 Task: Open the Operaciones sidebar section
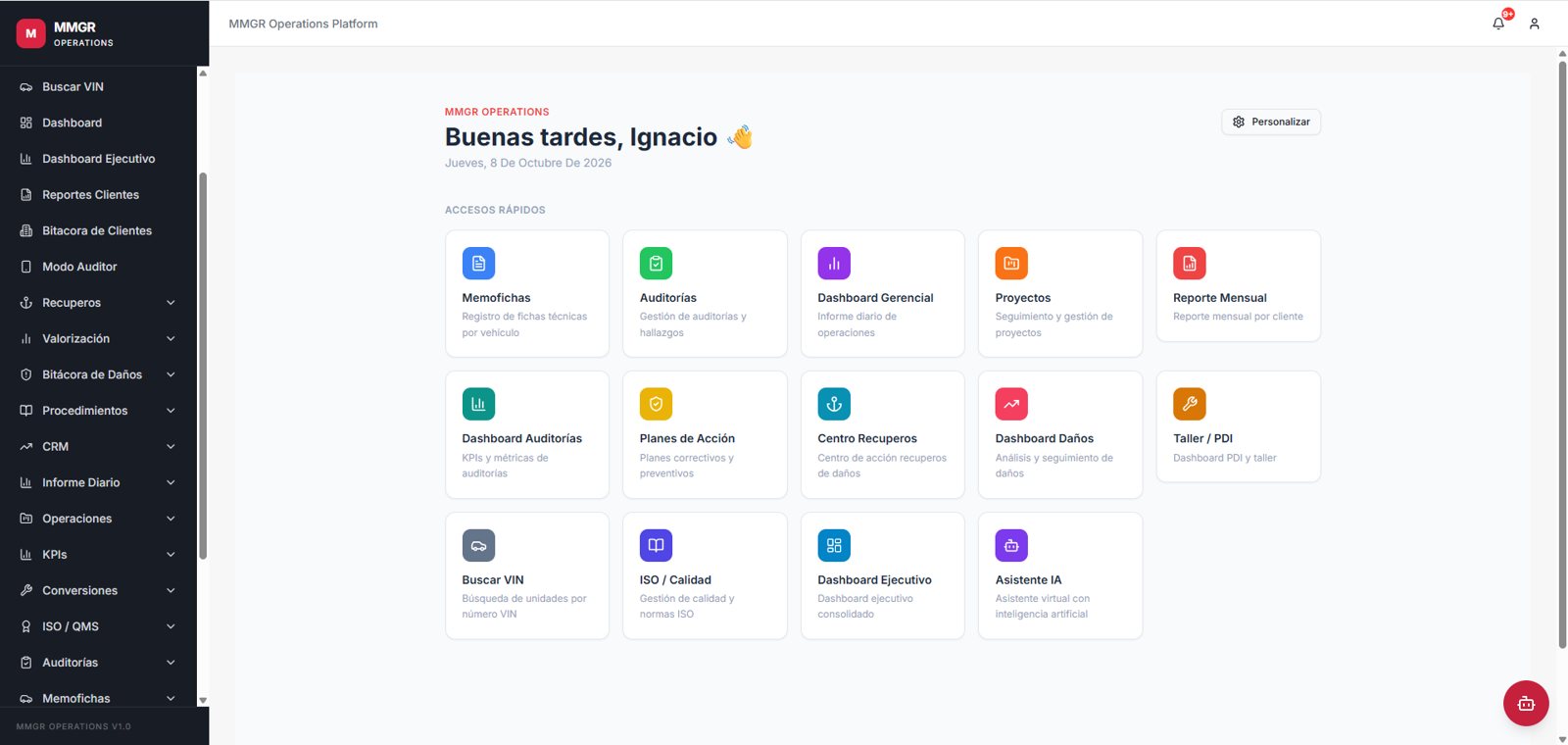pos(98,519)
